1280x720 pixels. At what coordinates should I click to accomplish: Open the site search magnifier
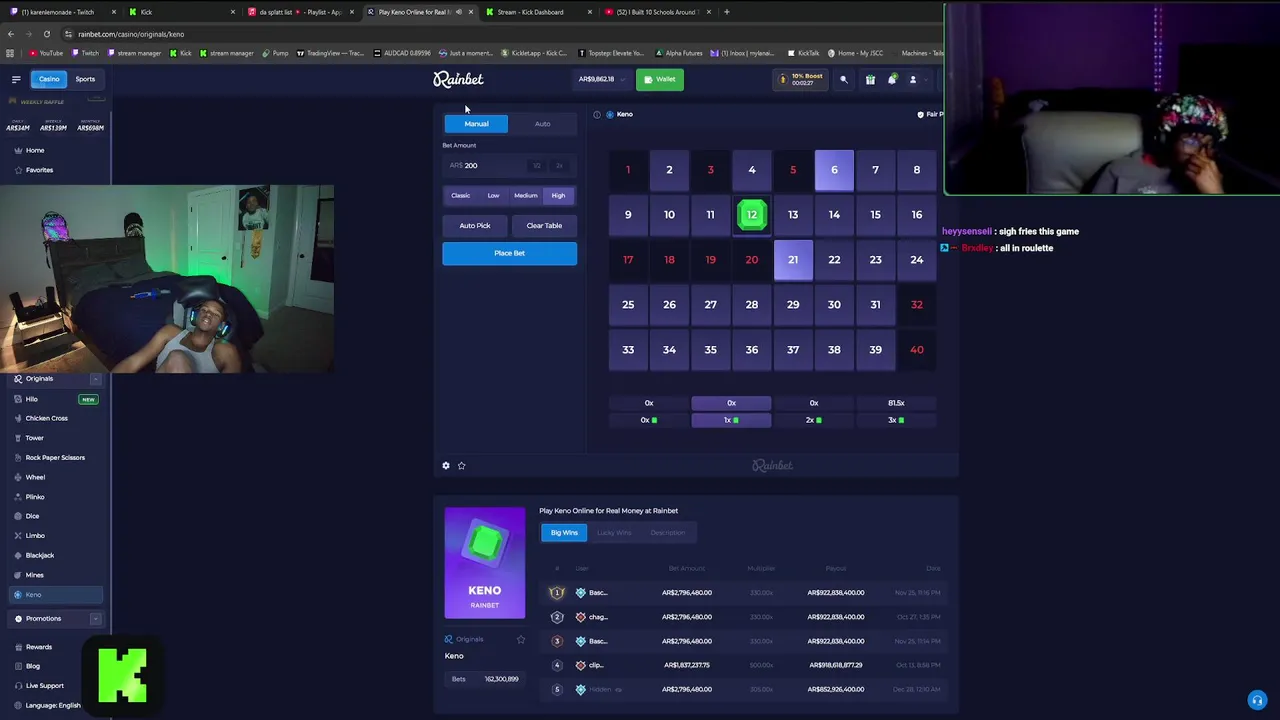(x=843, y=79)
